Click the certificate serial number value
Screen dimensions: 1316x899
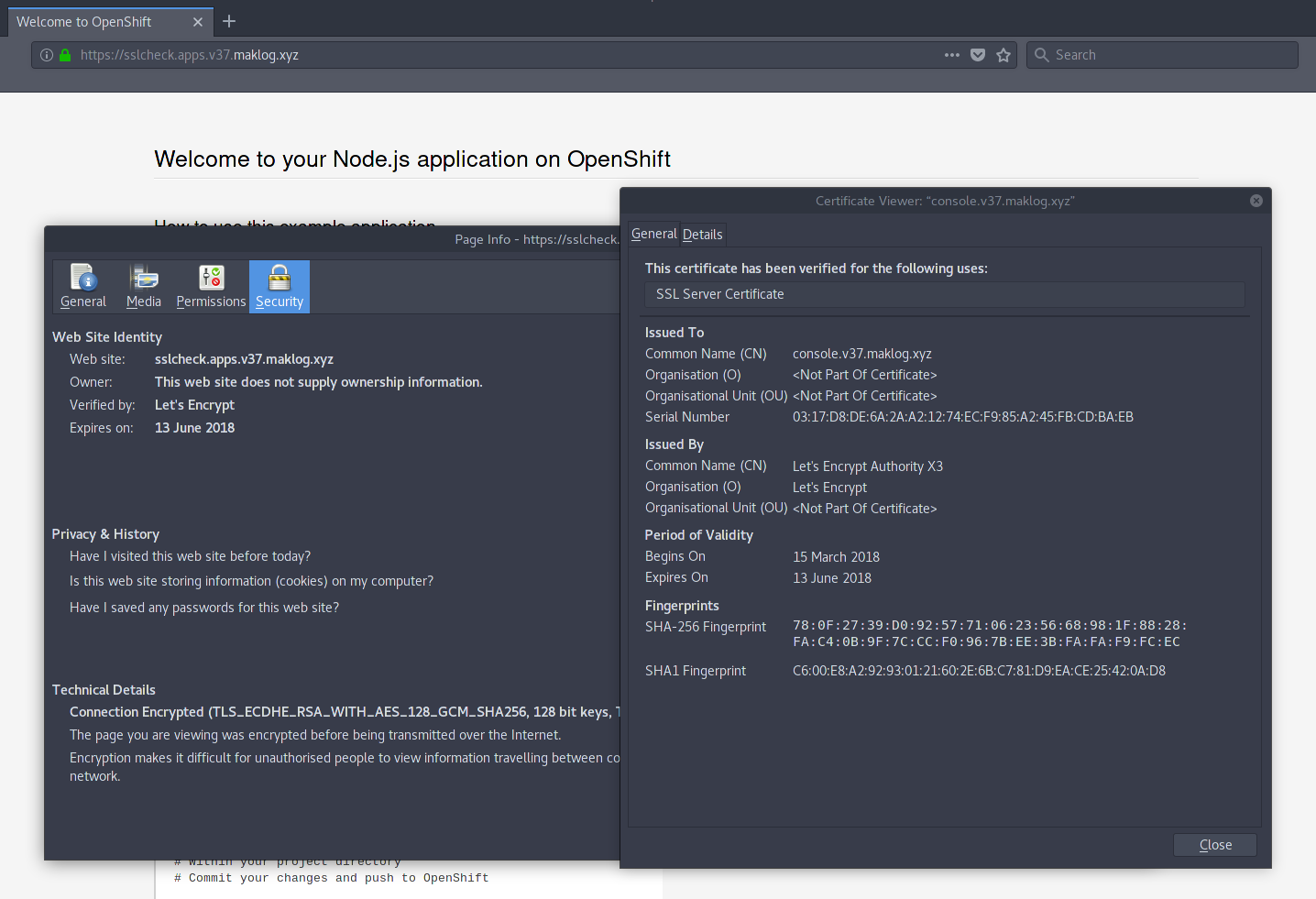tap(962, 417)
